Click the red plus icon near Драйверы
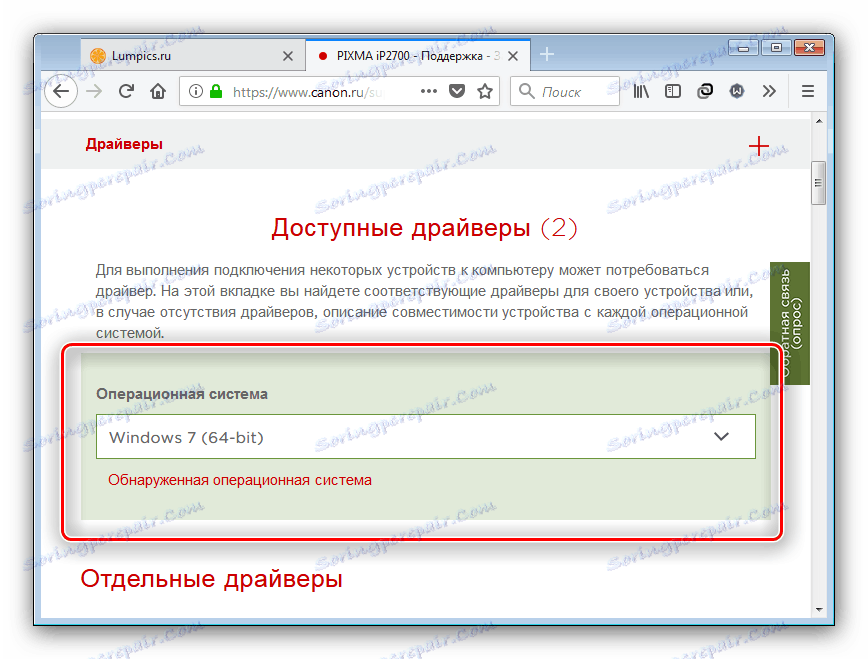Screen dimensions: 868x659 (x=759, y=146)
